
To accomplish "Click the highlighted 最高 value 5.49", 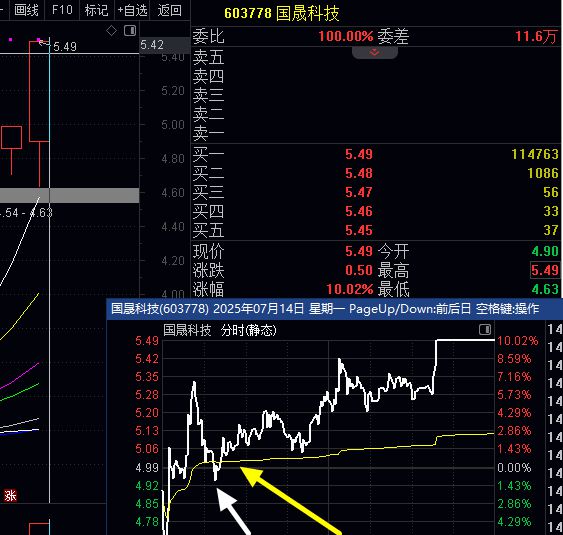I will (x=545, y=270).
